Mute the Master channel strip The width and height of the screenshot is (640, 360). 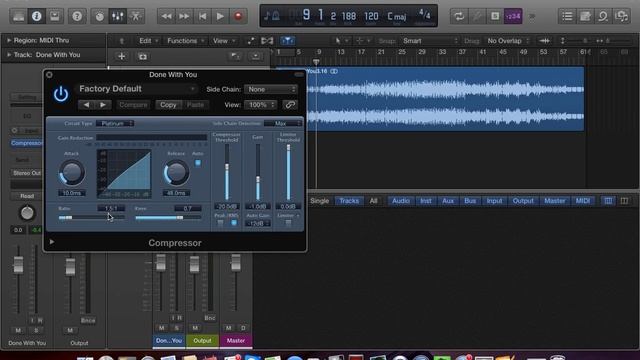[x=229, y=328]
